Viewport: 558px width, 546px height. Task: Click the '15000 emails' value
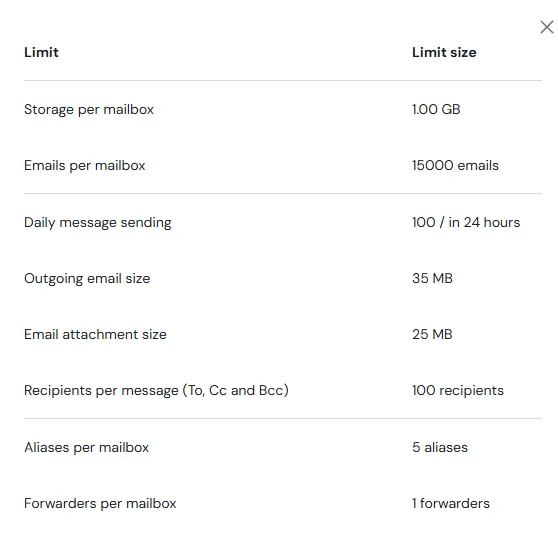pos(456,166)
